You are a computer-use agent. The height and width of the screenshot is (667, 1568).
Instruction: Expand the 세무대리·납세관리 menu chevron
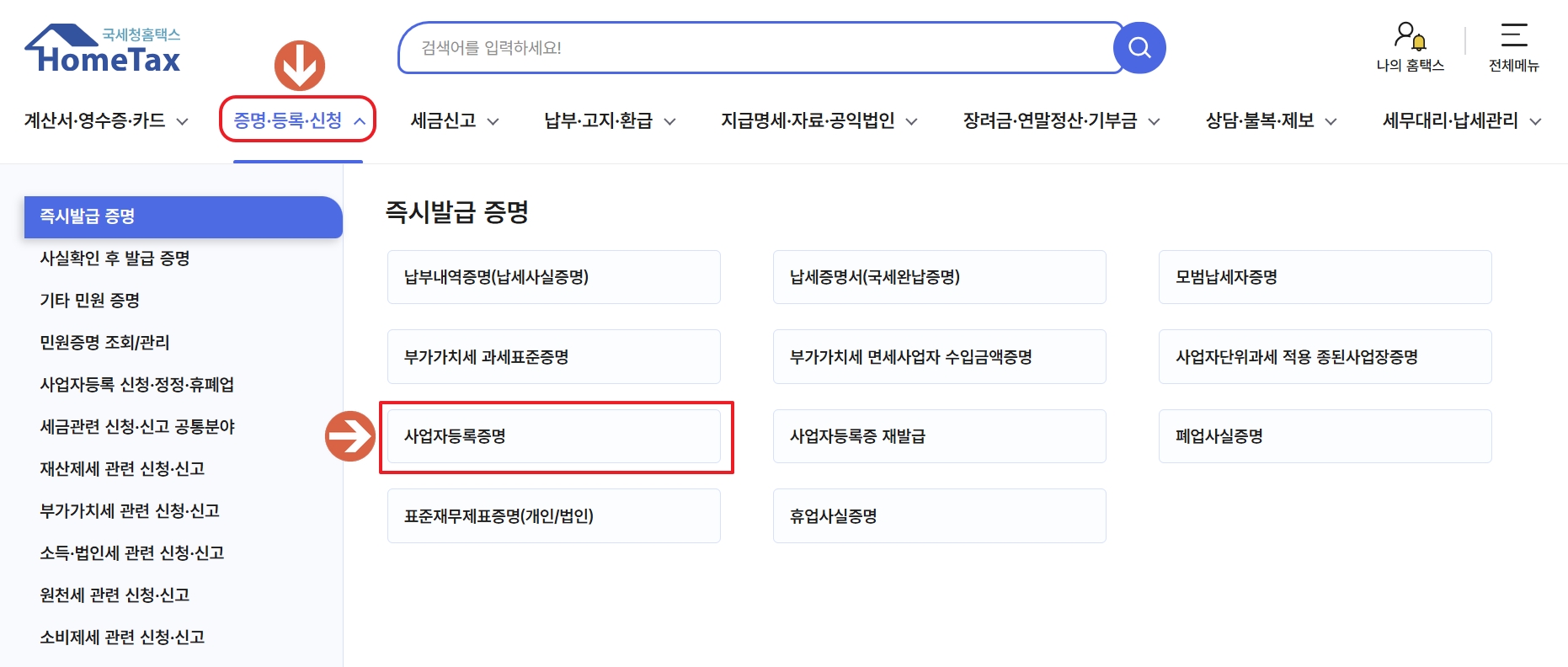pyautogui.click(x=1536, y=121)
